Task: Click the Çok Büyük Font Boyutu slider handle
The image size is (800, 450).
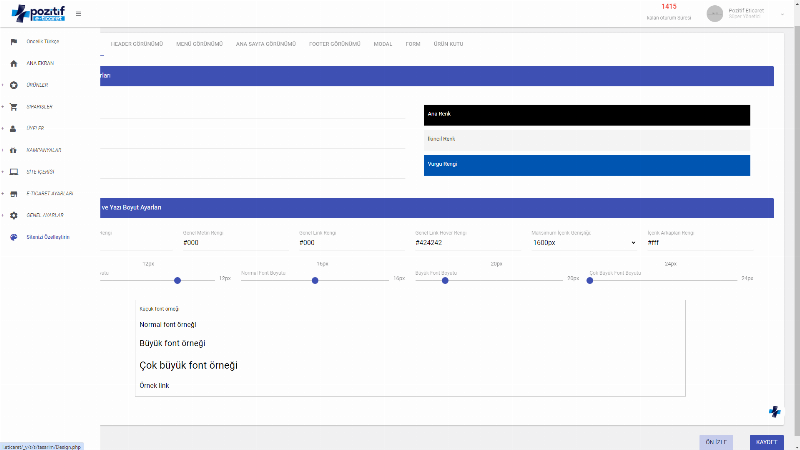Action: click(x=590, y=281)
